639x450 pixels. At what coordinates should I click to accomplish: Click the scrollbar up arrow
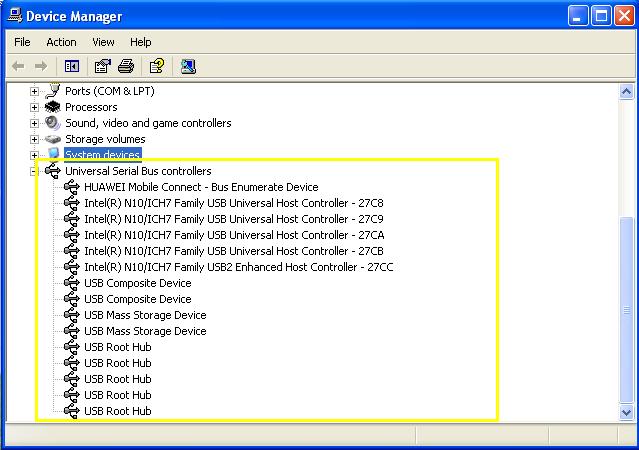[x=626, y=91]
